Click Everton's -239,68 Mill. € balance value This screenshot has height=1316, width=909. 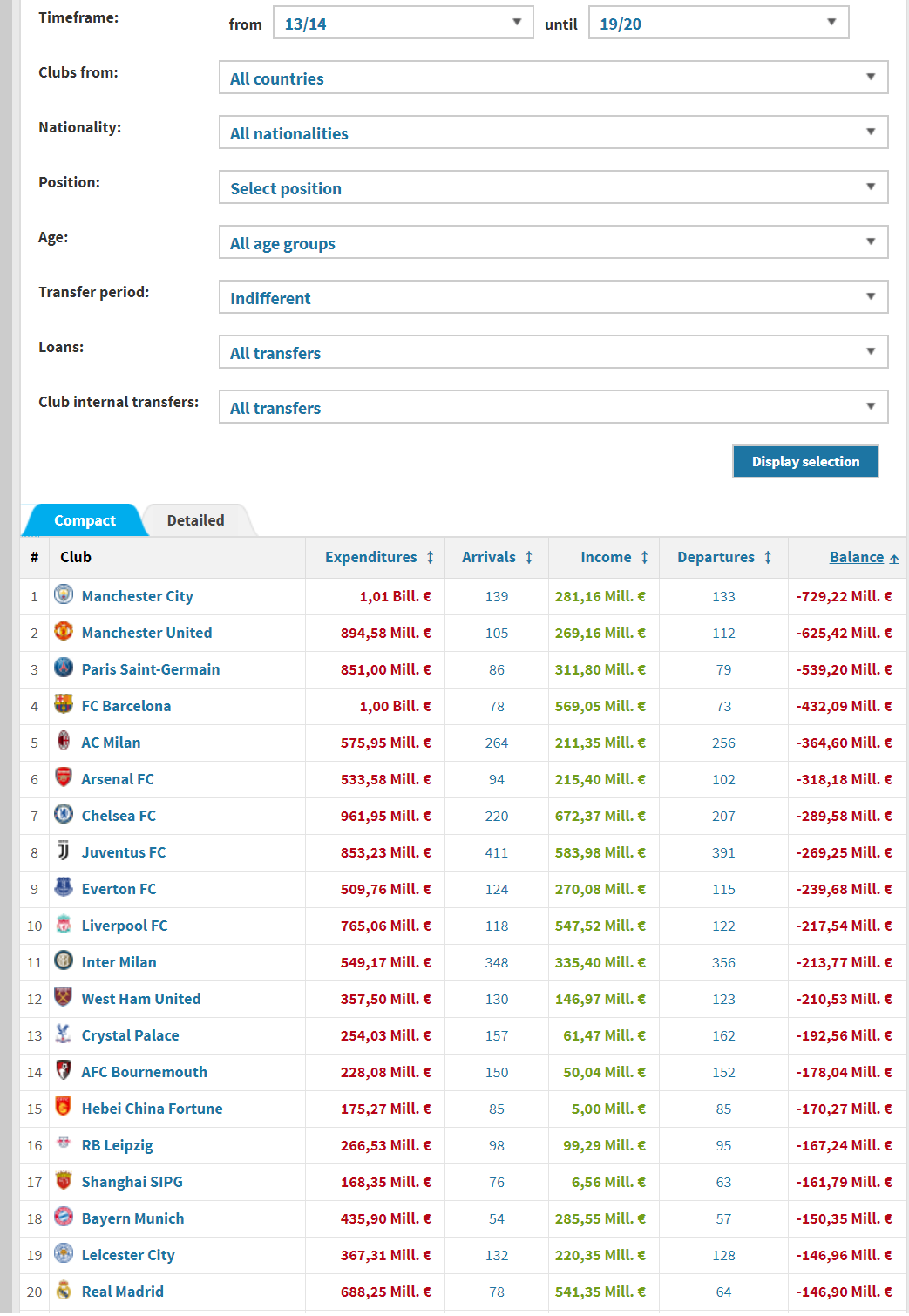pos(845,889)
